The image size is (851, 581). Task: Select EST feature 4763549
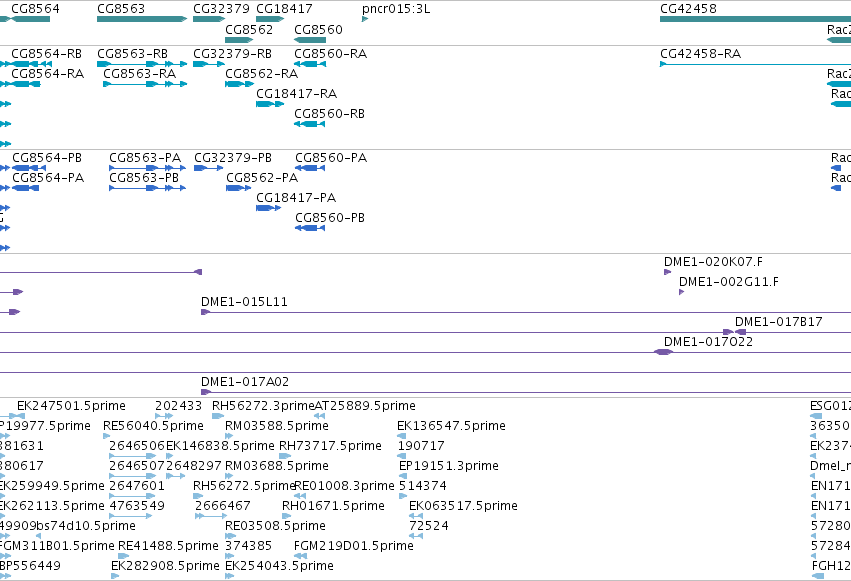130,516
